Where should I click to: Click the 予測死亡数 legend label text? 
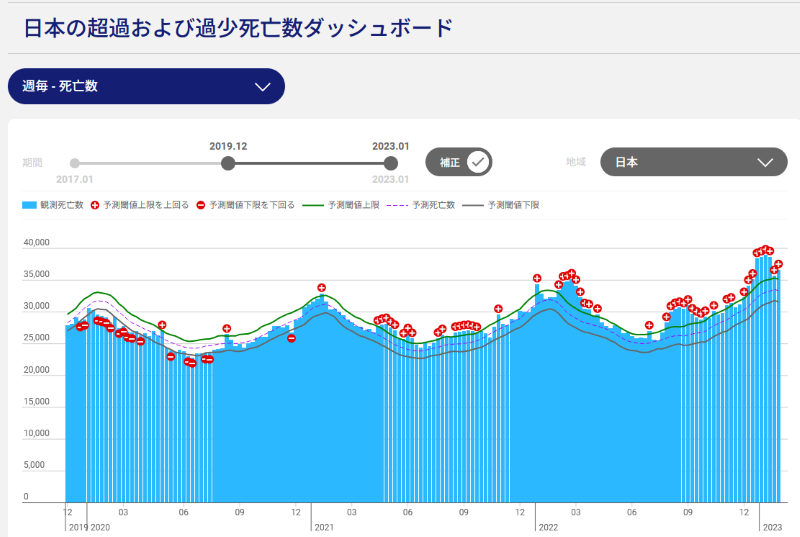pyautogui.click(x=434, y=205)
